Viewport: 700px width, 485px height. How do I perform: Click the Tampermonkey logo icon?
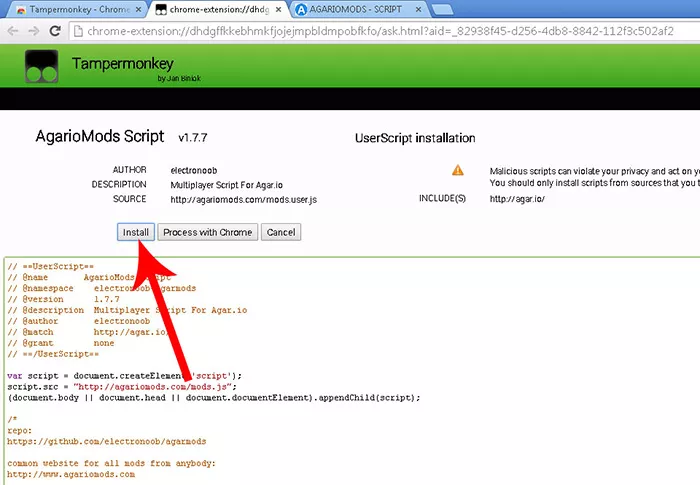[x=42, y=66]
